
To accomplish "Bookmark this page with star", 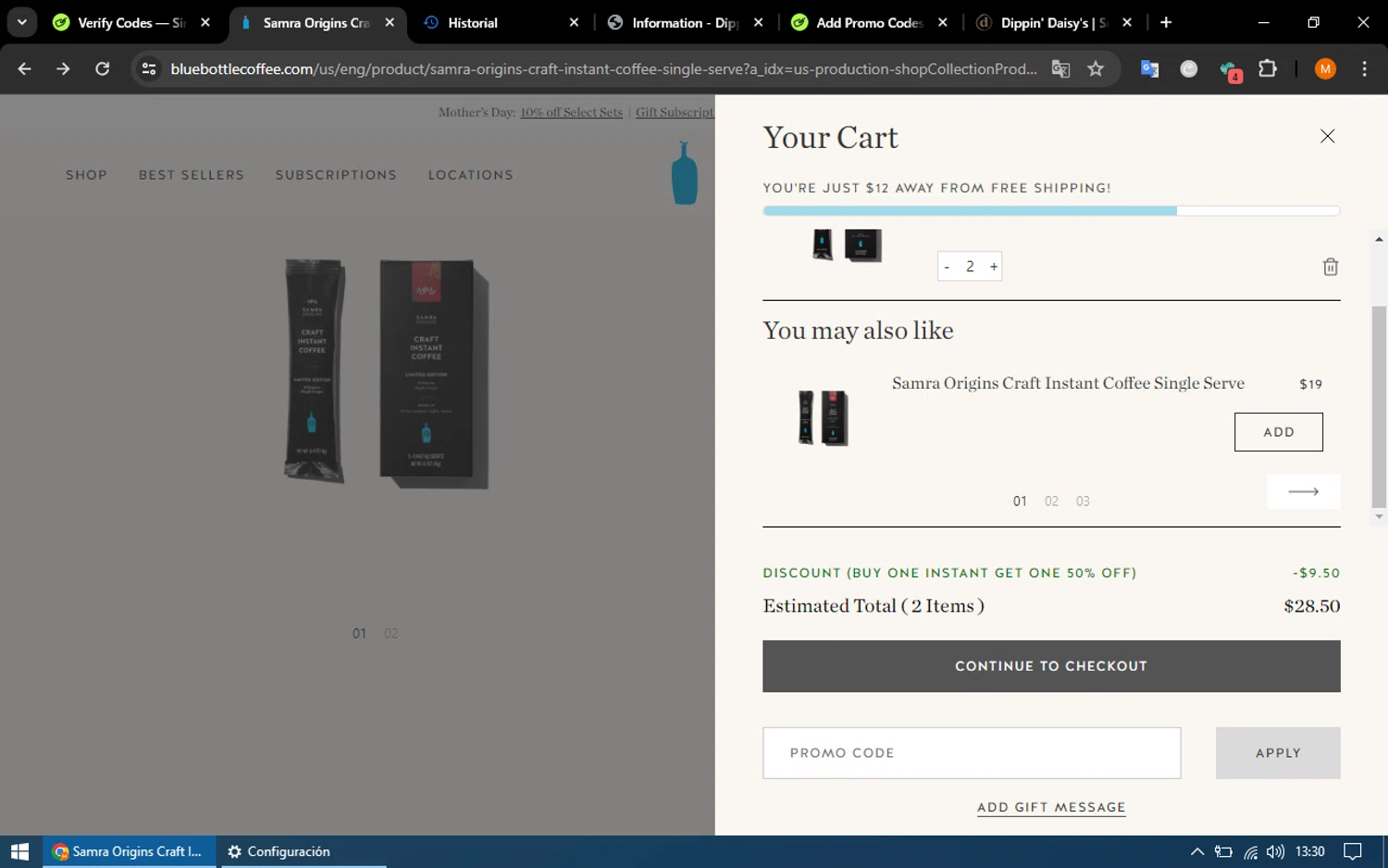I will pos(1096,68).
